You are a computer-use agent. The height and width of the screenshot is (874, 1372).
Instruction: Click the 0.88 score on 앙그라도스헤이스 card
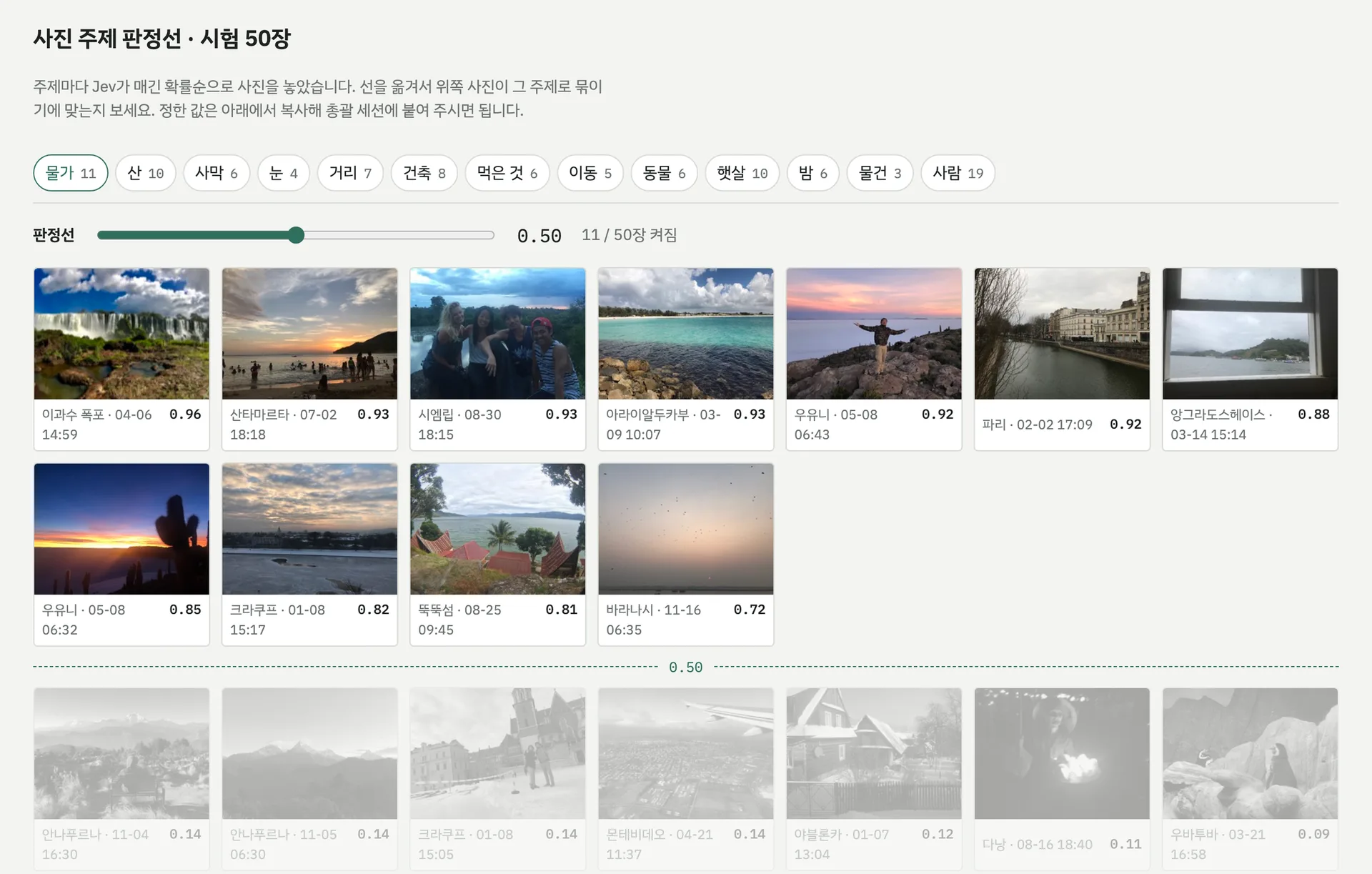point(1313,414)
